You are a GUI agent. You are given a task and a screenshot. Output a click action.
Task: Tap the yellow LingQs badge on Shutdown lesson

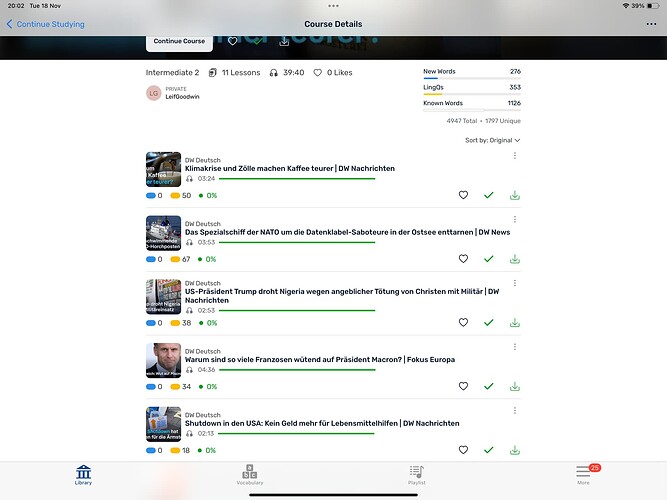[176, 450]
